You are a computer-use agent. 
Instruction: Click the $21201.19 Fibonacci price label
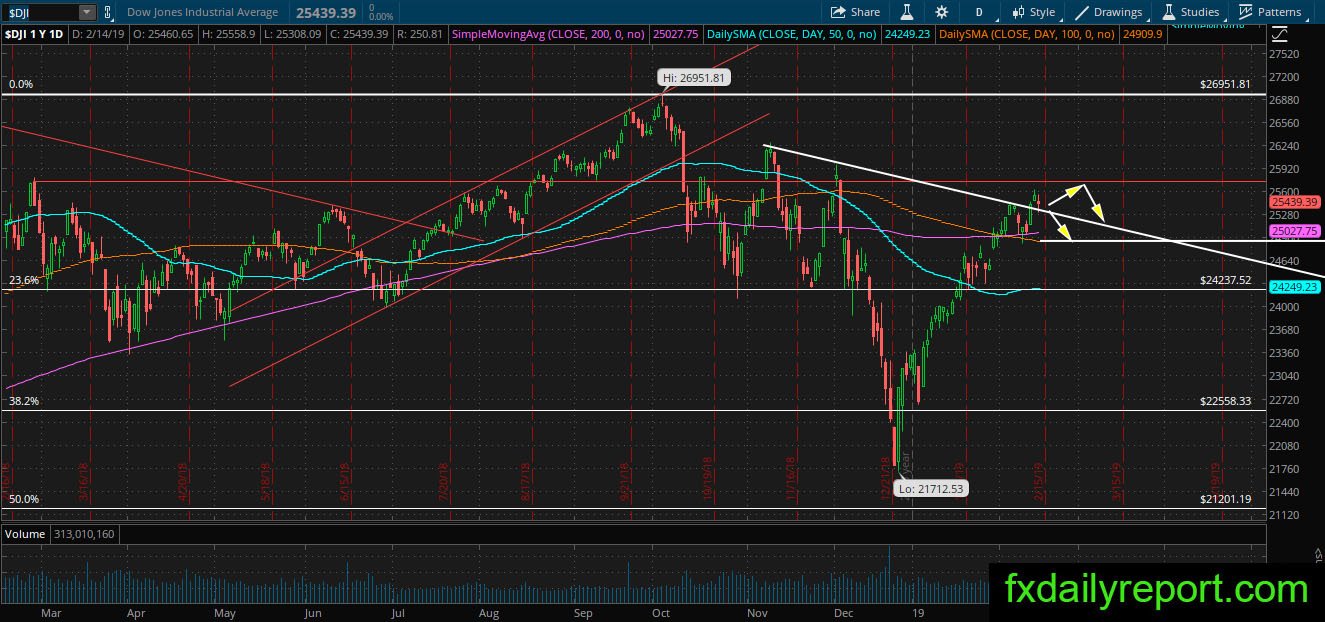[1225, 499]
